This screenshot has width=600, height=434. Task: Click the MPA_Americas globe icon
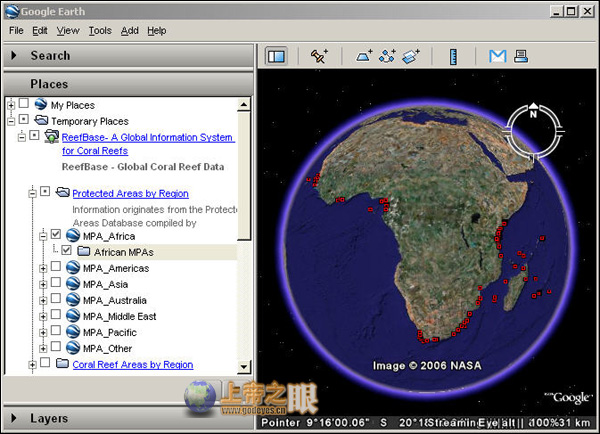[x=73, y=268]
